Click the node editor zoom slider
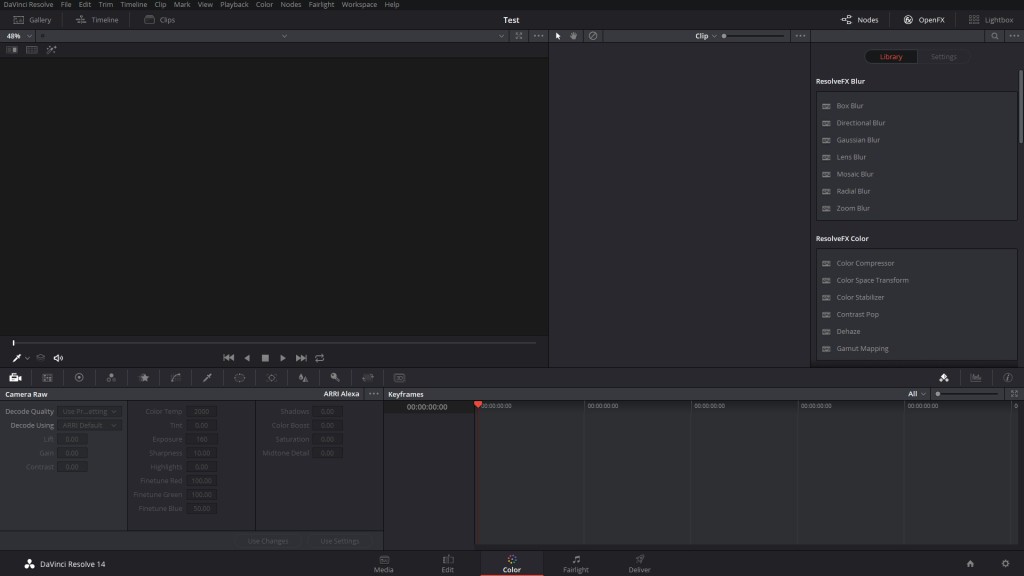 pos(753,36)
